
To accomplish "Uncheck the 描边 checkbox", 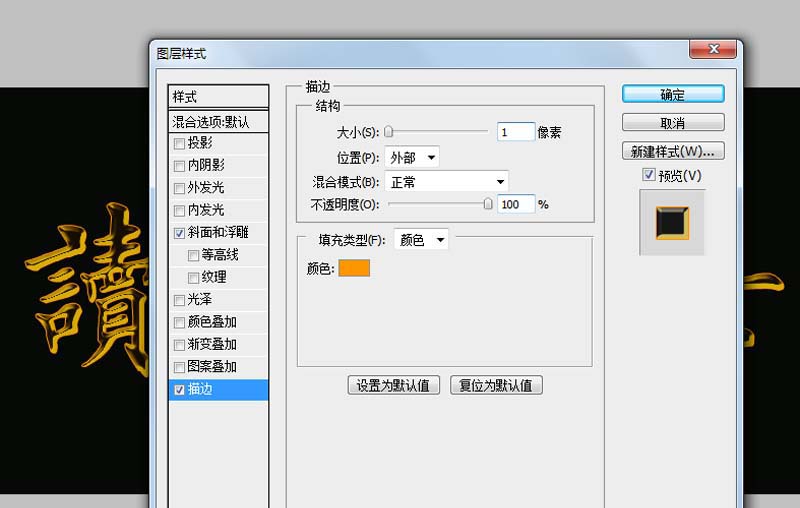I will click(179, 390).
